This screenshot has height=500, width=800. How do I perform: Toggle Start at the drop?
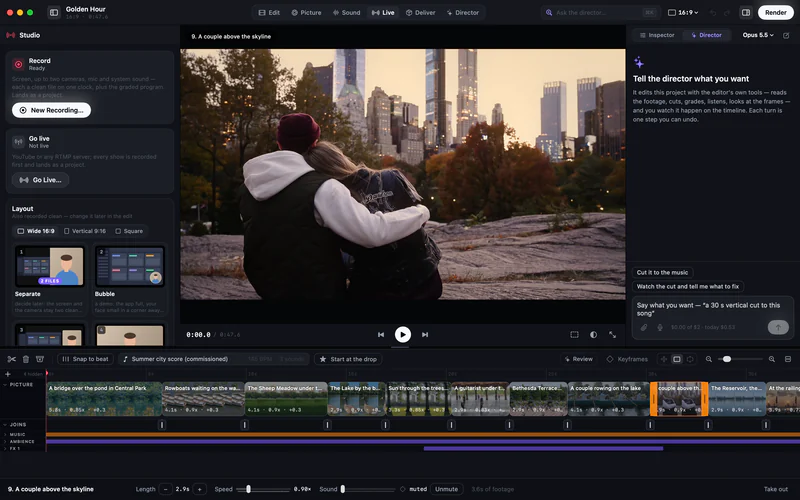348,359
